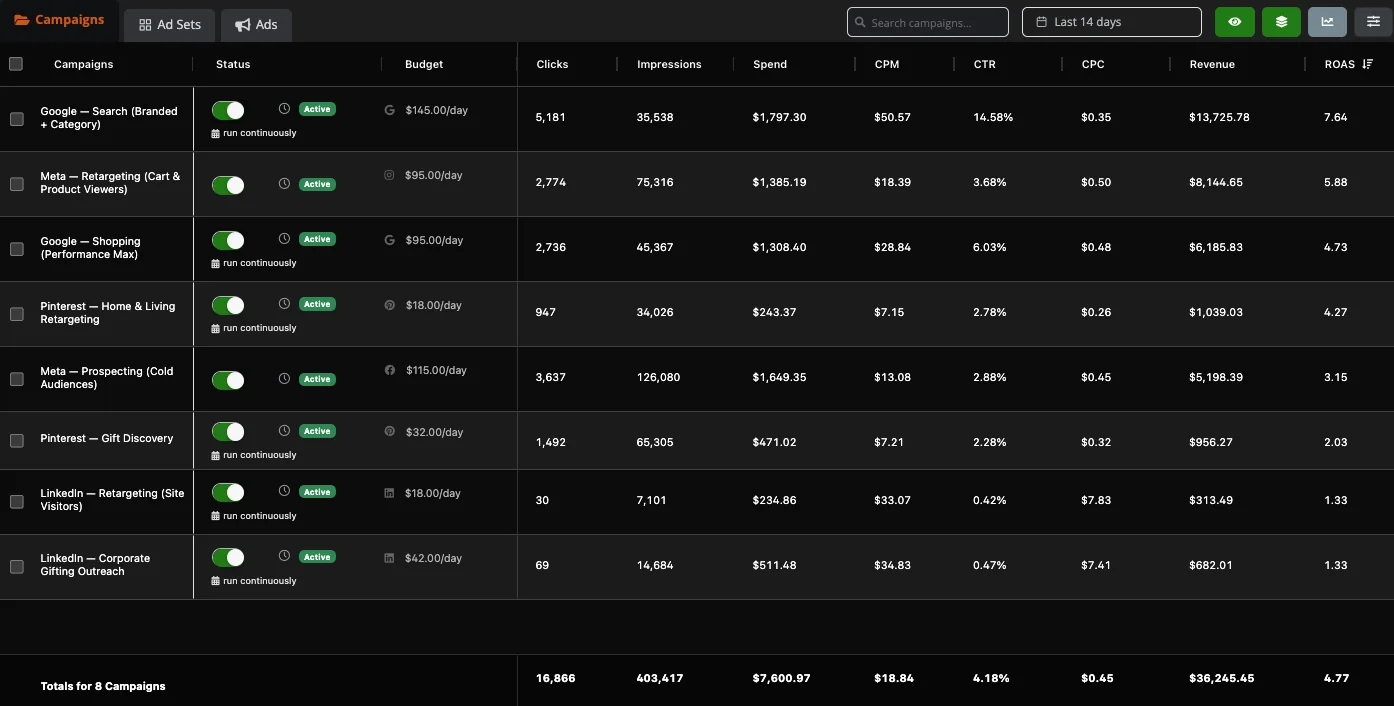Viewport: 1394px width, 706px height.
Task: Check the Meta Retargeting row checkbox
Action: 17,184
